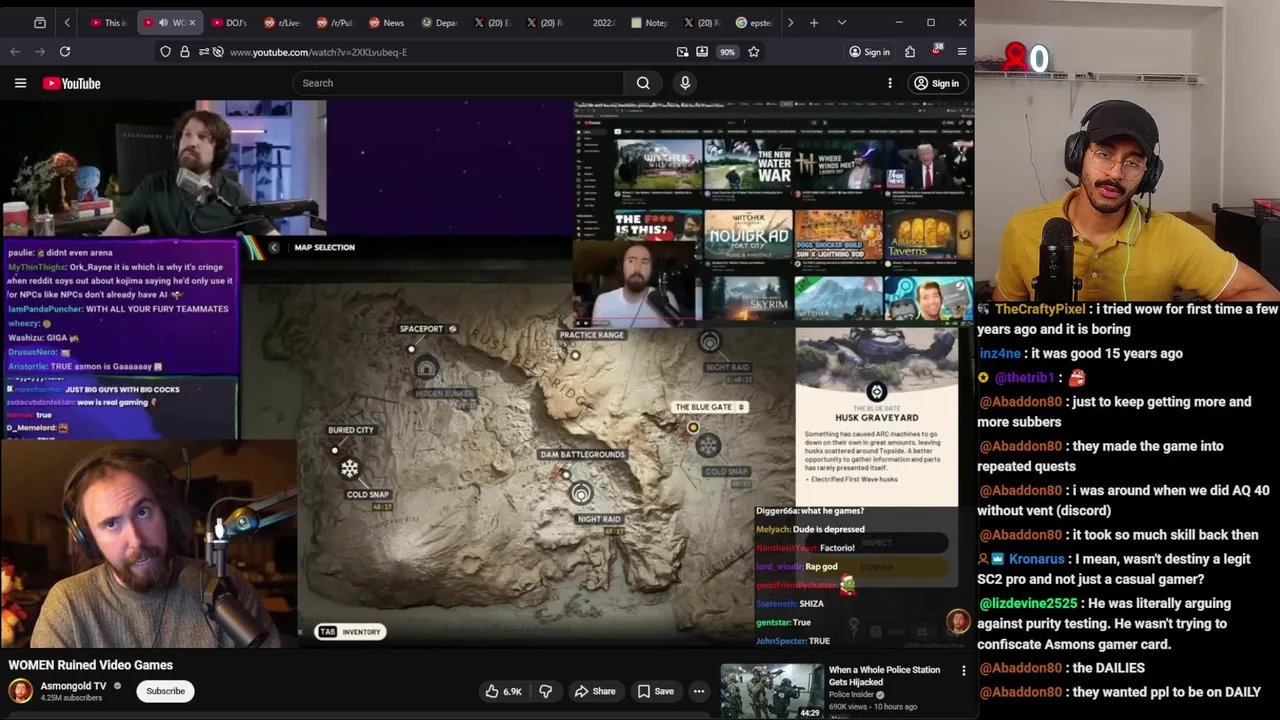The width and height of the screenshot is (1280, 720).
Task: Reload the YouTube page
Action: point(65,52)
